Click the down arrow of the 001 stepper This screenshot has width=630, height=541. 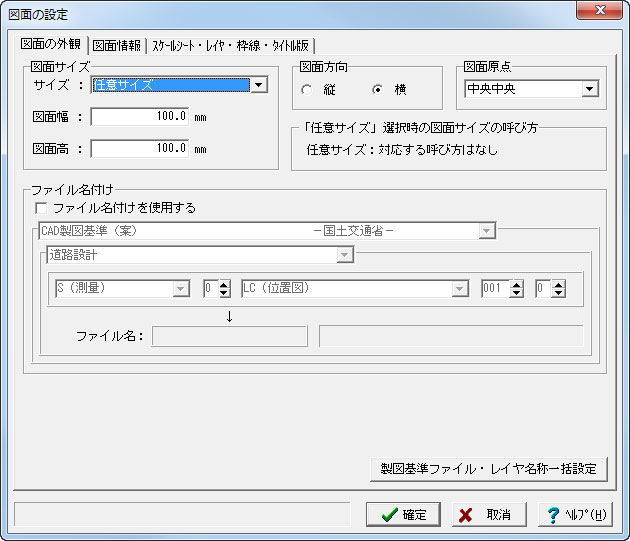coord(517,293)
